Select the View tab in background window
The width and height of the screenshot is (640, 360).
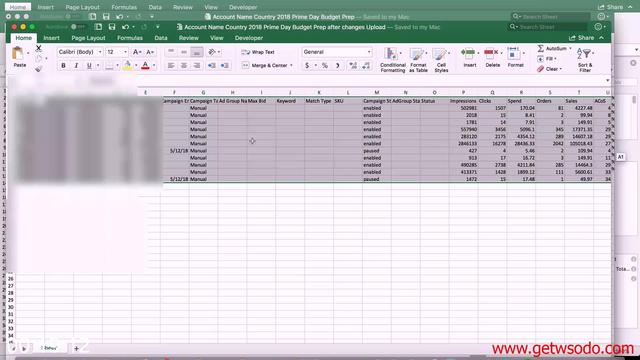tap(211, 7)
